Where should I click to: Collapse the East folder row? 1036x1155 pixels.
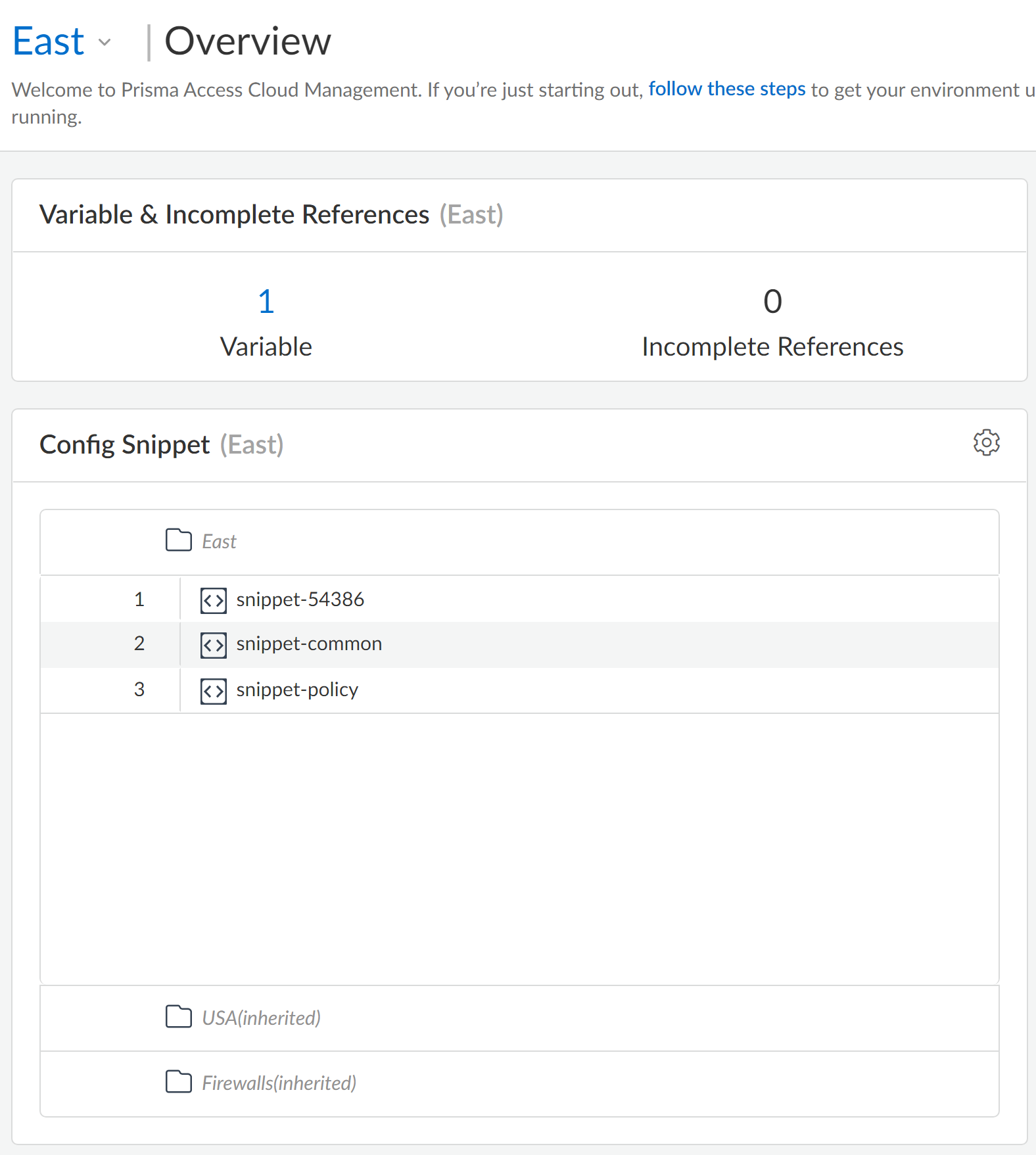point(219,542)
